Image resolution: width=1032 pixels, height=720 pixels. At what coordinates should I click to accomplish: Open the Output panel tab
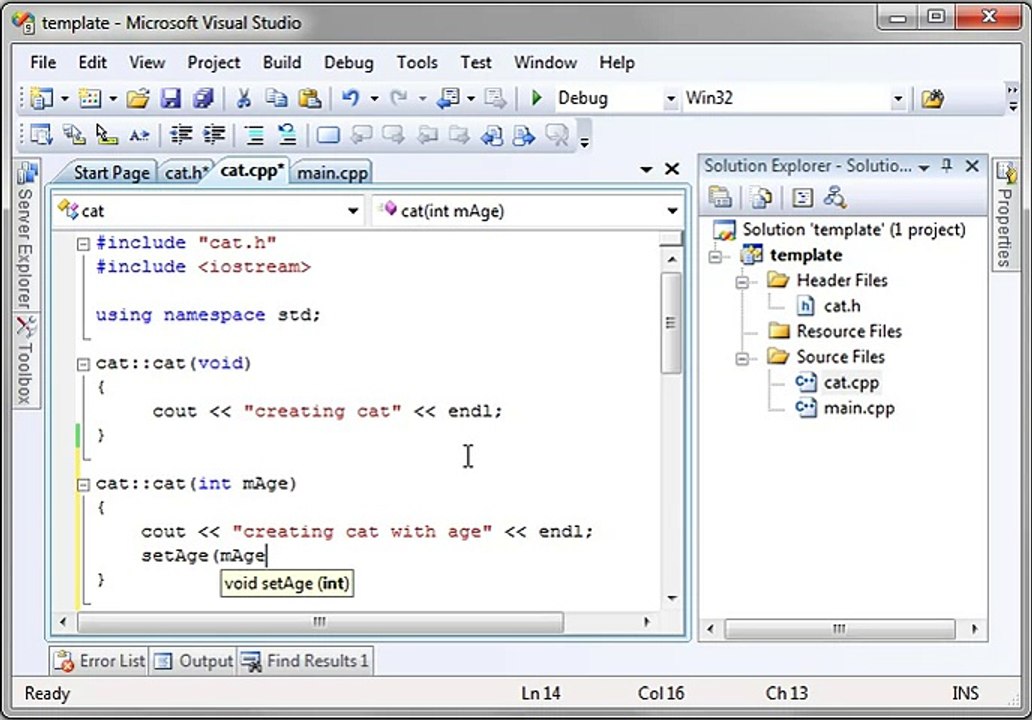193,661
